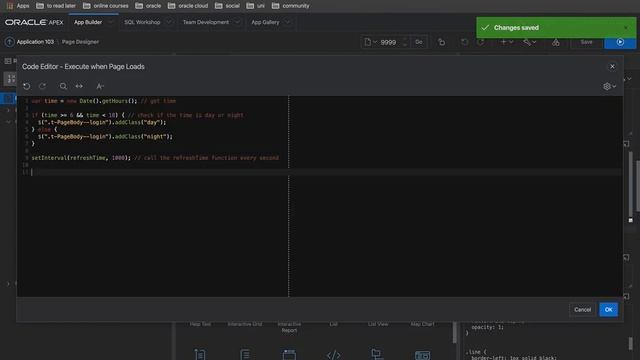Click the Oracle APEX logo
This screenshot has width=640, height=360.
[34, 22]
